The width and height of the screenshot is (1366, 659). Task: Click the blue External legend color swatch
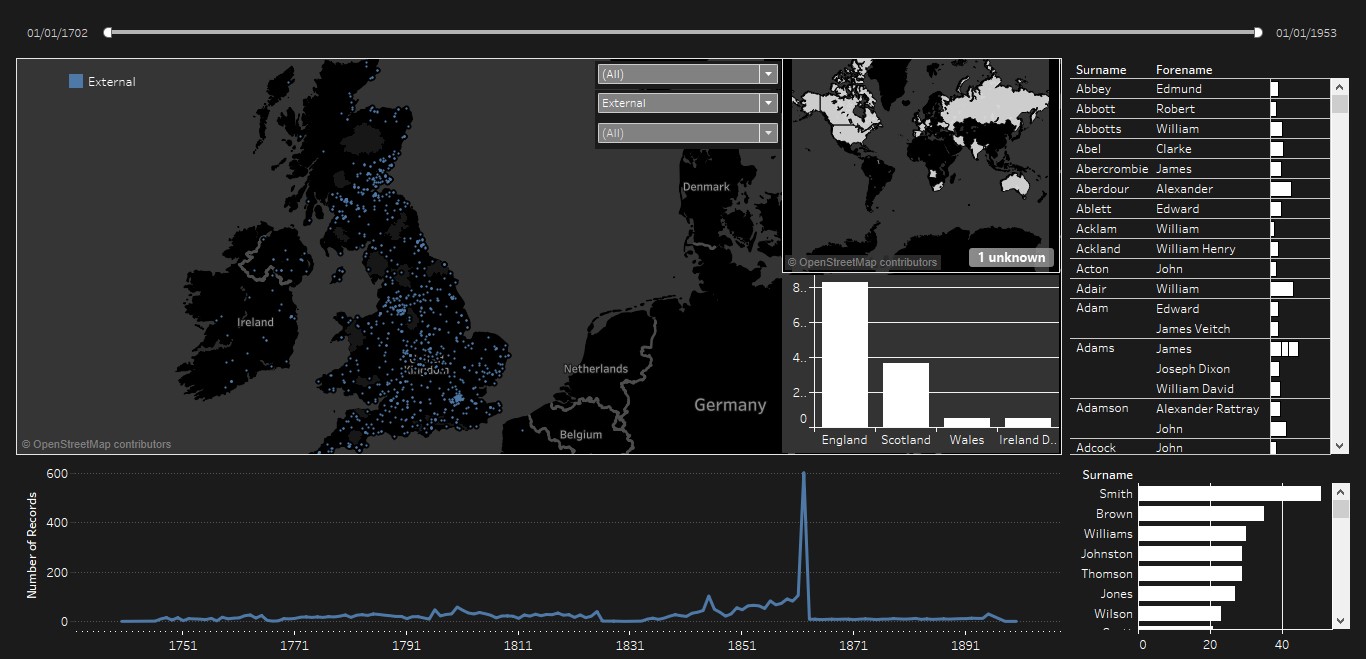tap(76, 82)
